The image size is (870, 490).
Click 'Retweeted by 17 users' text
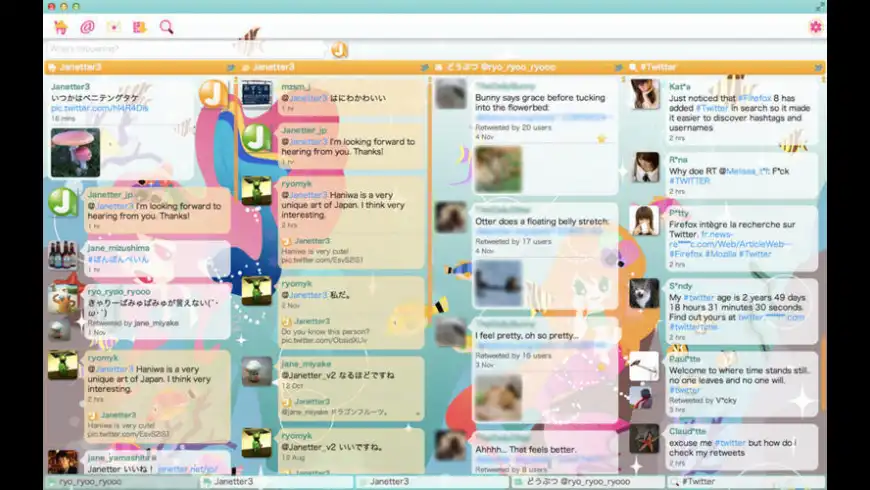pyautogui.click(x=513, y=242)
